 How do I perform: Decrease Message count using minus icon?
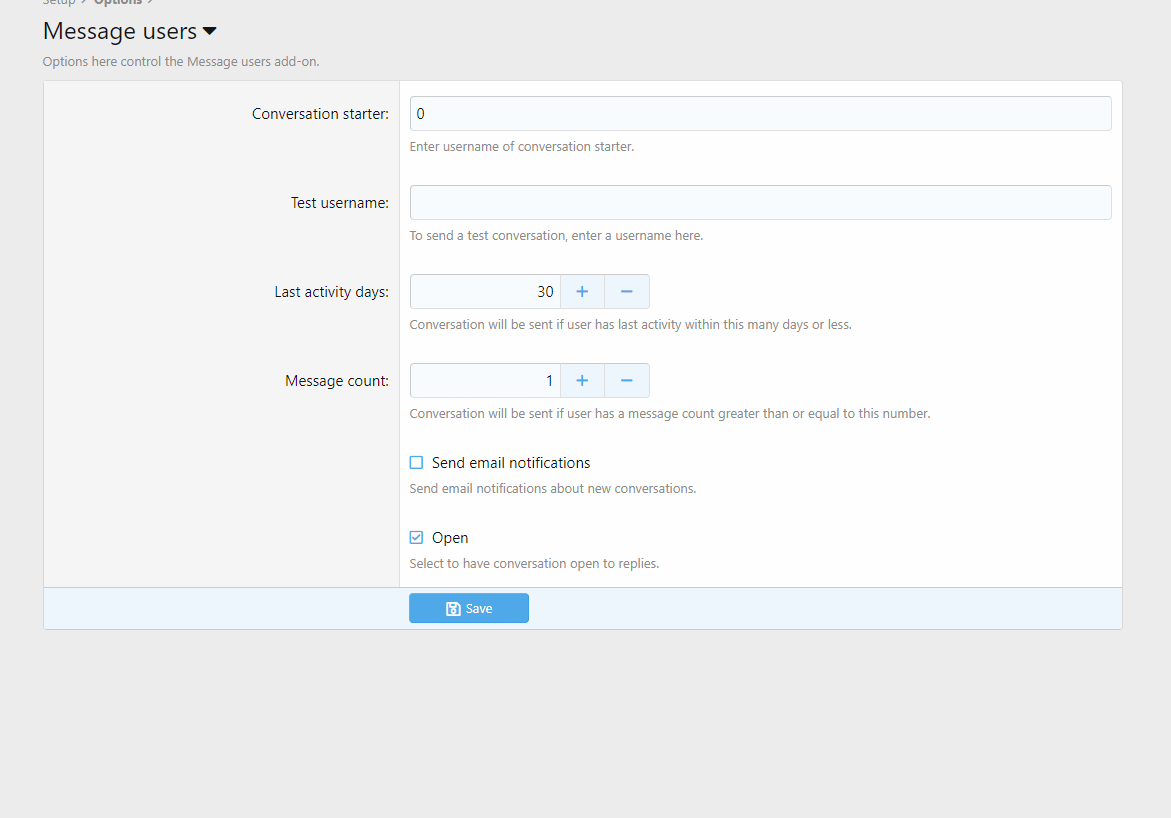[627, 381]
